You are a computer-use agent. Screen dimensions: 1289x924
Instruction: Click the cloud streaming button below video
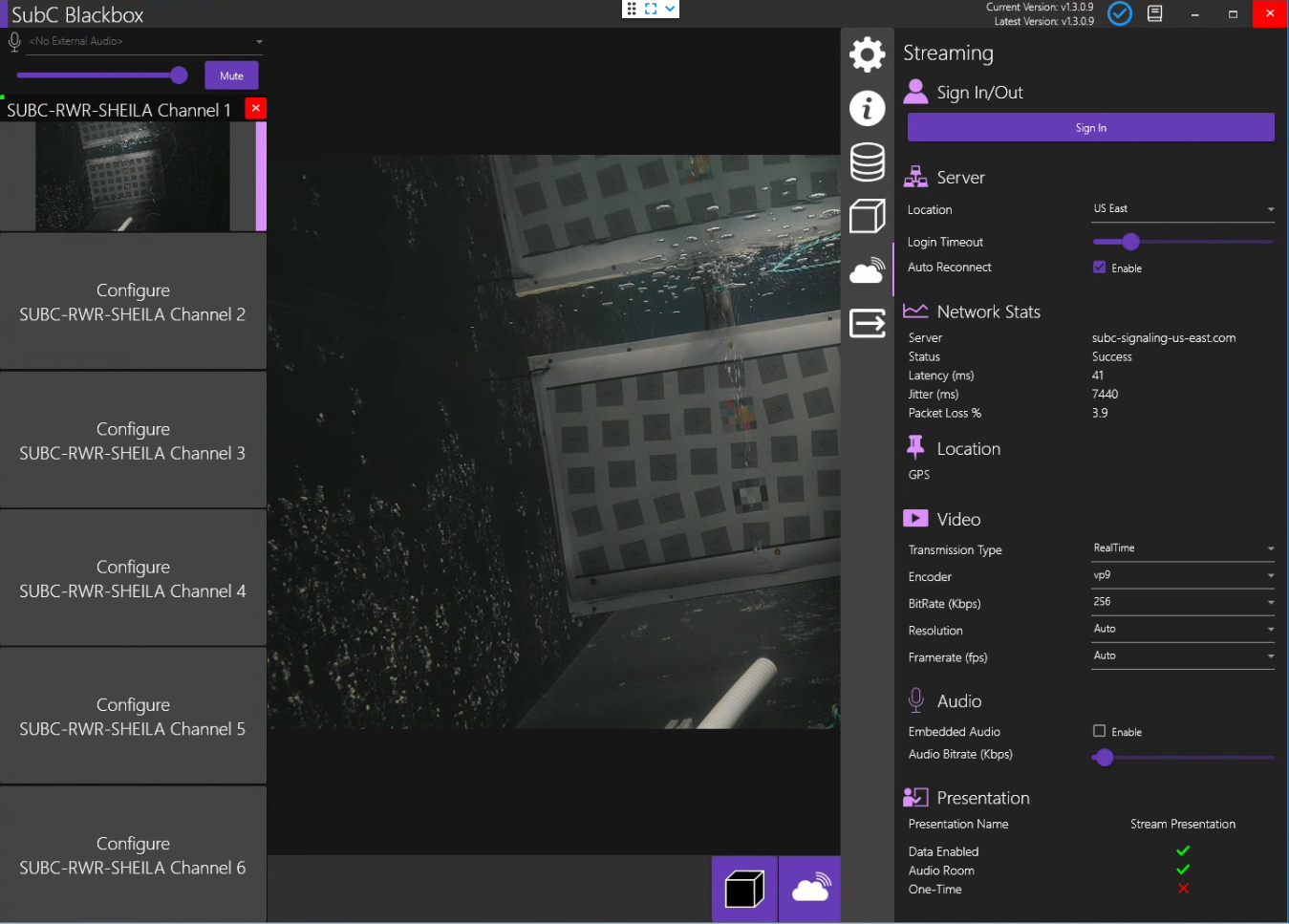pyautogui.click(x=810, y=889)
